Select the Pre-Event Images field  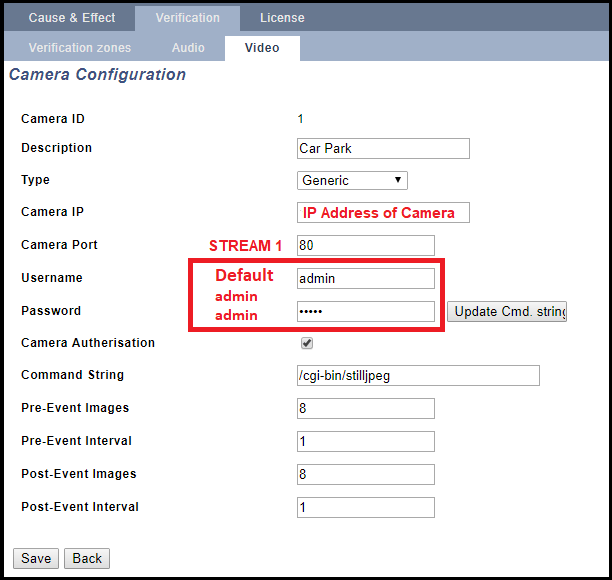365,408
